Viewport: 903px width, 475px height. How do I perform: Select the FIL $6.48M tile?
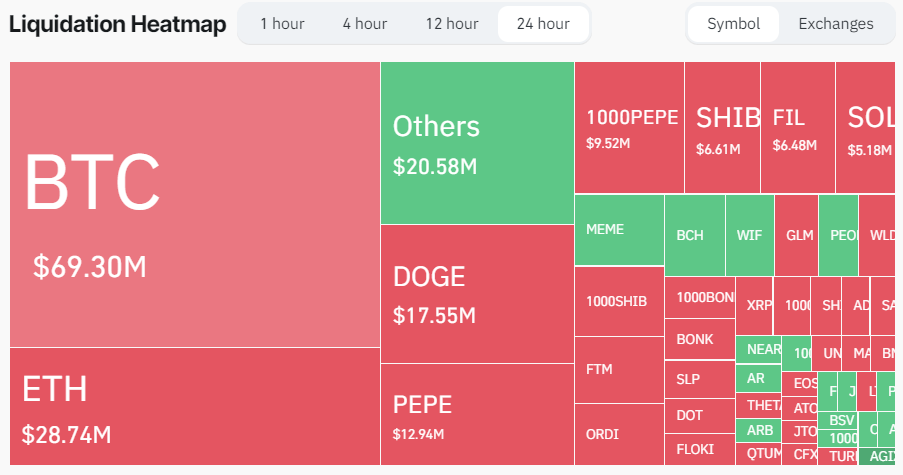point(797,127)
